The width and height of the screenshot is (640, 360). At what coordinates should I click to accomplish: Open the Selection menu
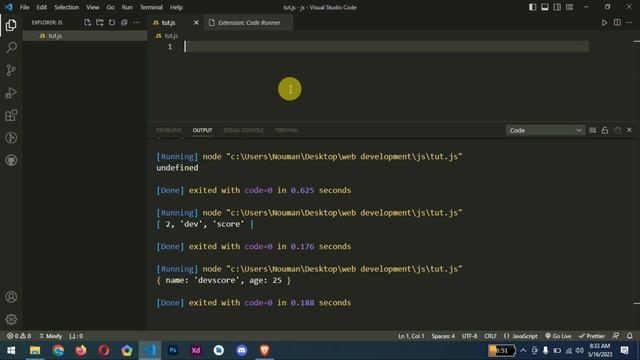(x=67, y=7)
